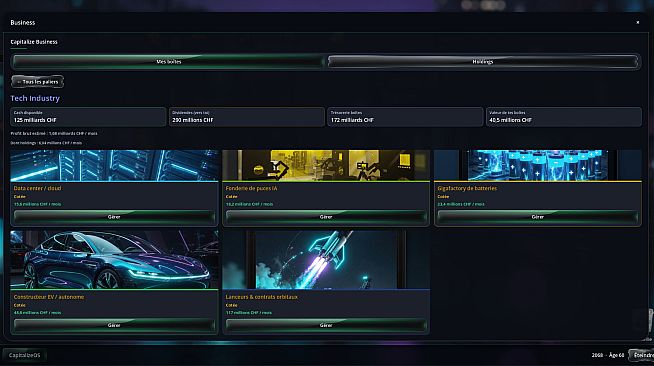
Task: Click Gérer for Constructeur EV / autonome
Action: coord(114,325)
